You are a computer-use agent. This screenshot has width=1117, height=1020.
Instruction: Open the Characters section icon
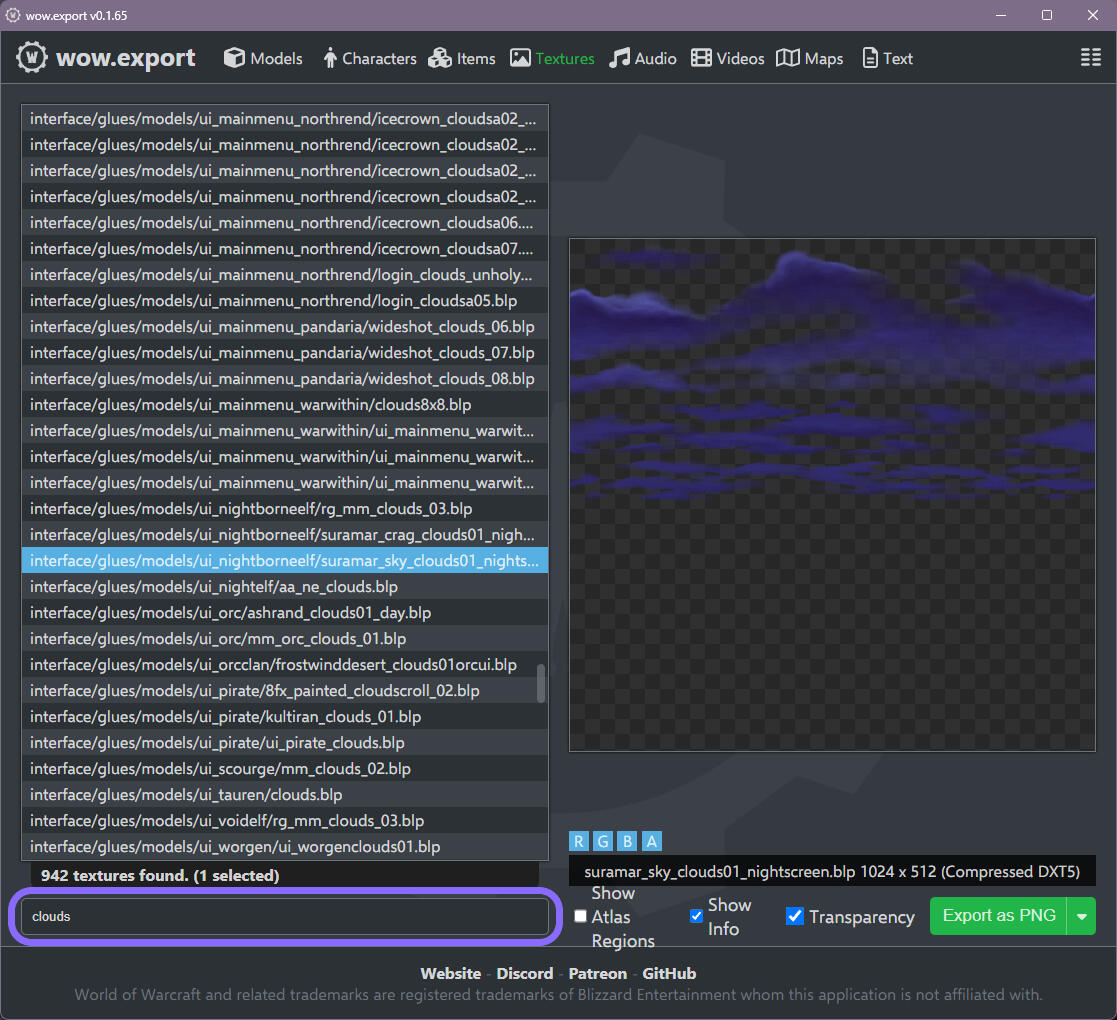330,58
